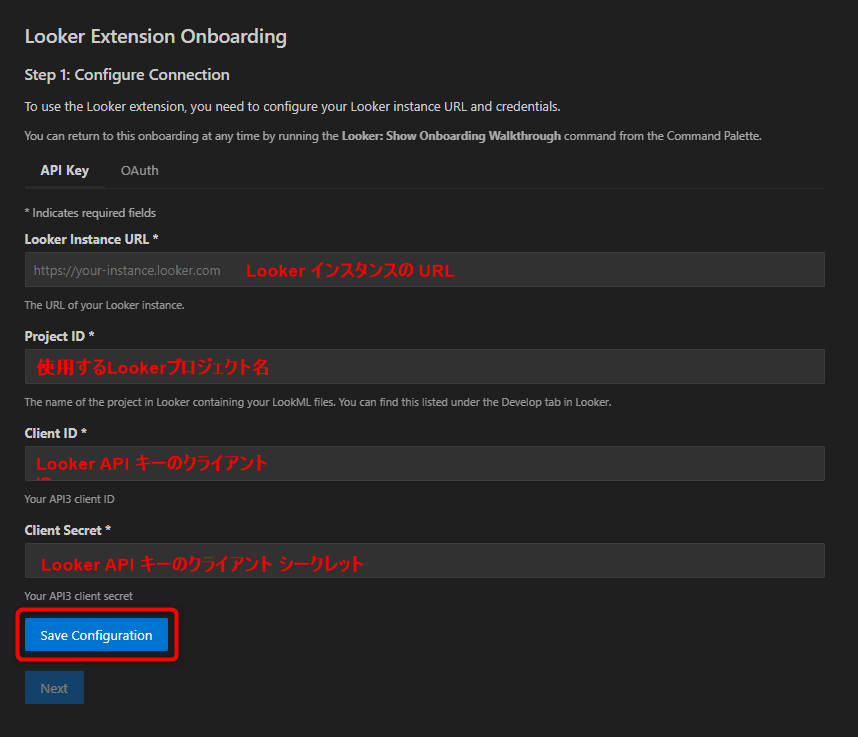Focus the Looker Instance URL input field
858x737 pixels.
tap(425, 270)
